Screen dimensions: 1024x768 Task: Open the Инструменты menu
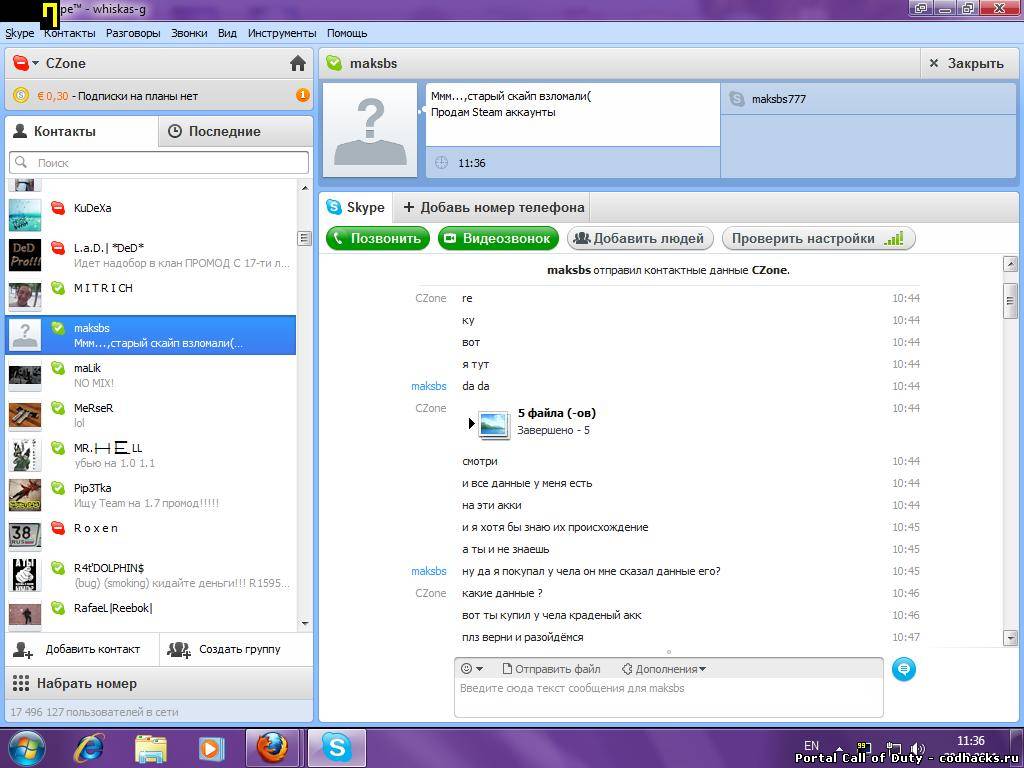pos(282,33)
